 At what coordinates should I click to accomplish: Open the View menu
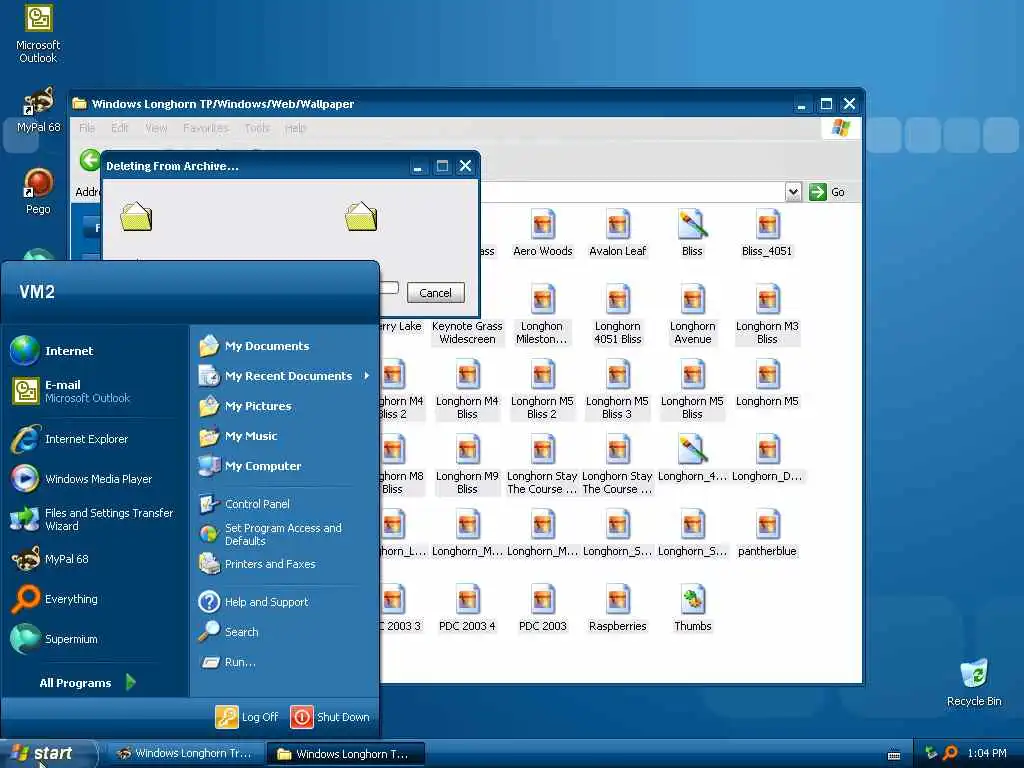click(x=156, y=128)
